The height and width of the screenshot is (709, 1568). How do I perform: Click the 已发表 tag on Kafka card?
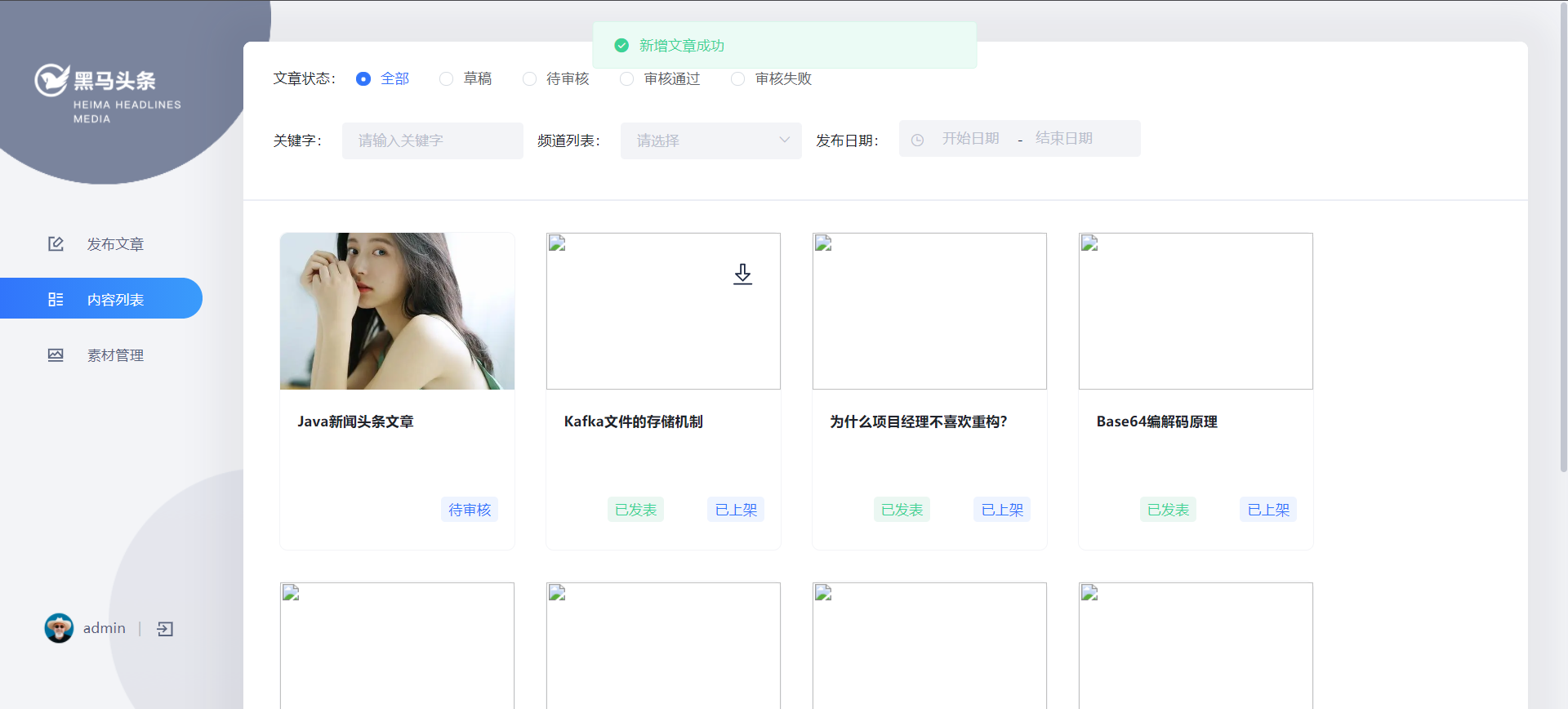click(635, 510)
